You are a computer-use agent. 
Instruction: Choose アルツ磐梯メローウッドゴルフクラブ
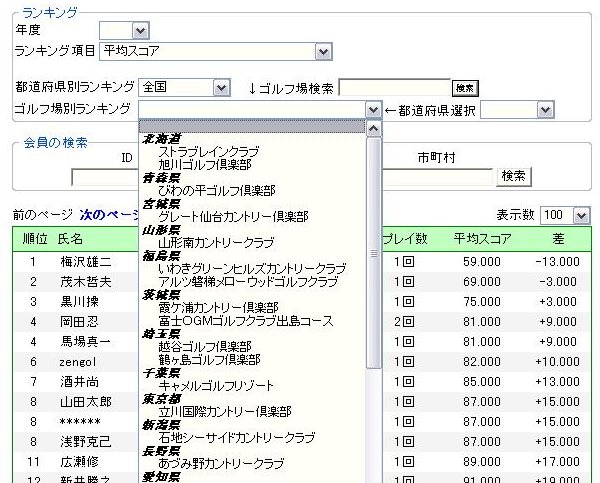click(x=248, y=282)
